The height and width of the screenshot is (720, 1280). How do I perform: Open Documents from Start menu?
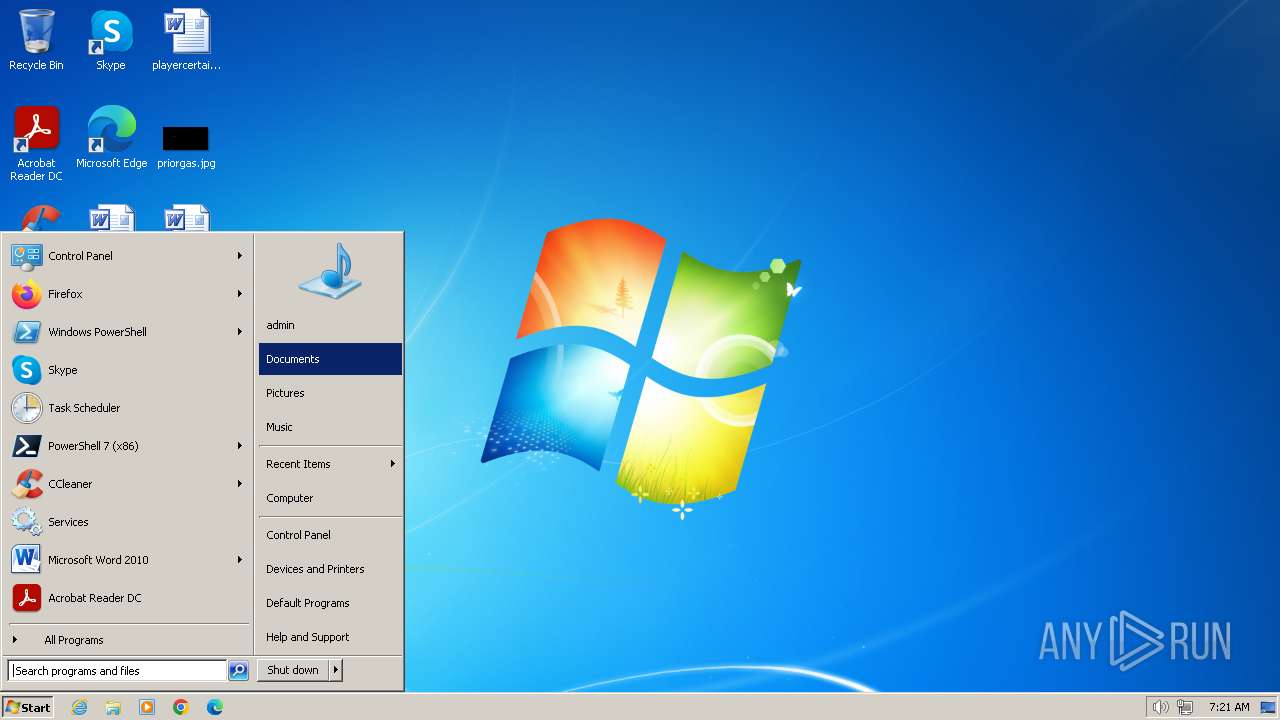tap(330, 359)
